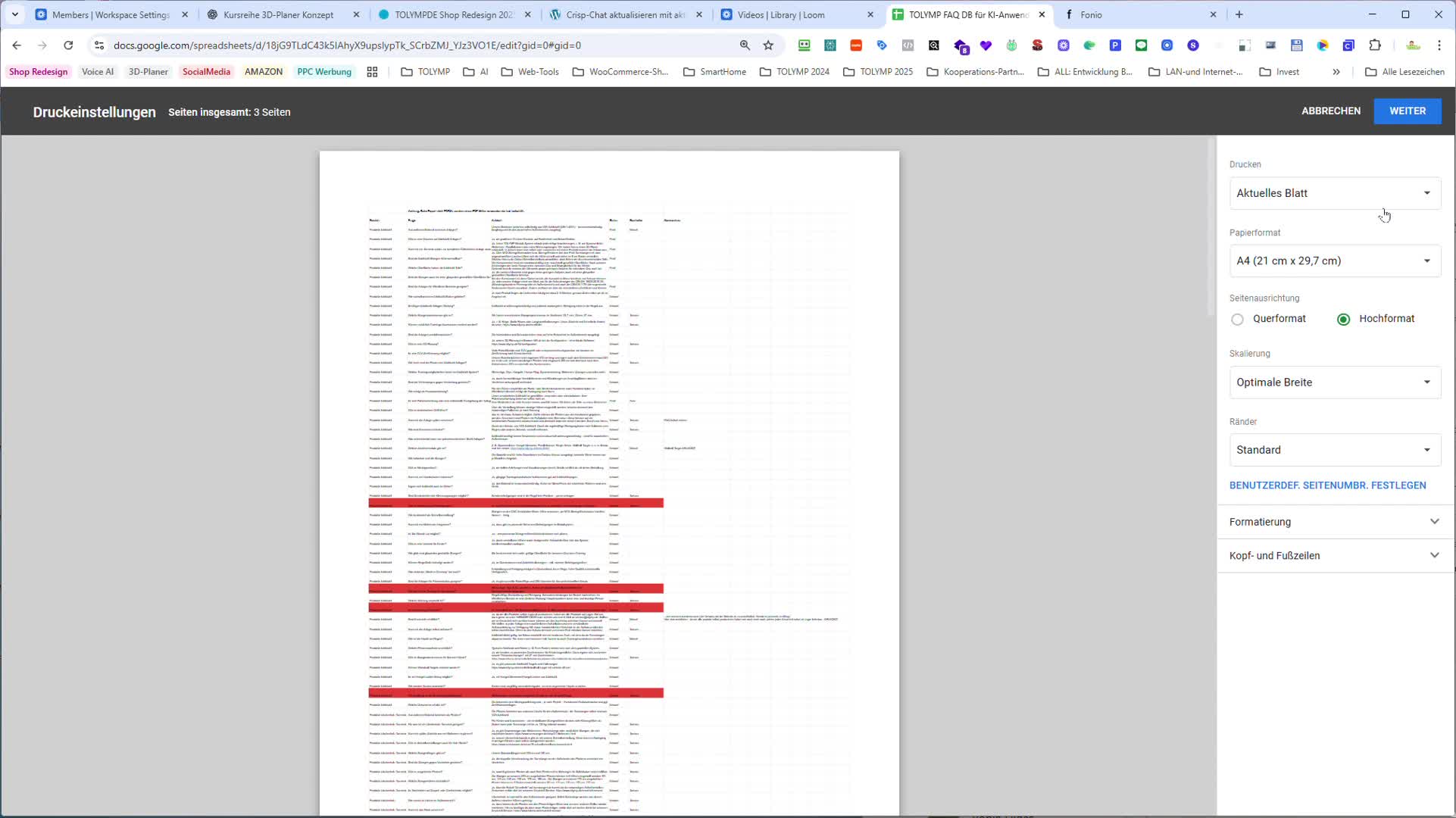Screen dimensions: 1456x818
Task: Select Hochformat orientation
Action: tap(1343, 320)
